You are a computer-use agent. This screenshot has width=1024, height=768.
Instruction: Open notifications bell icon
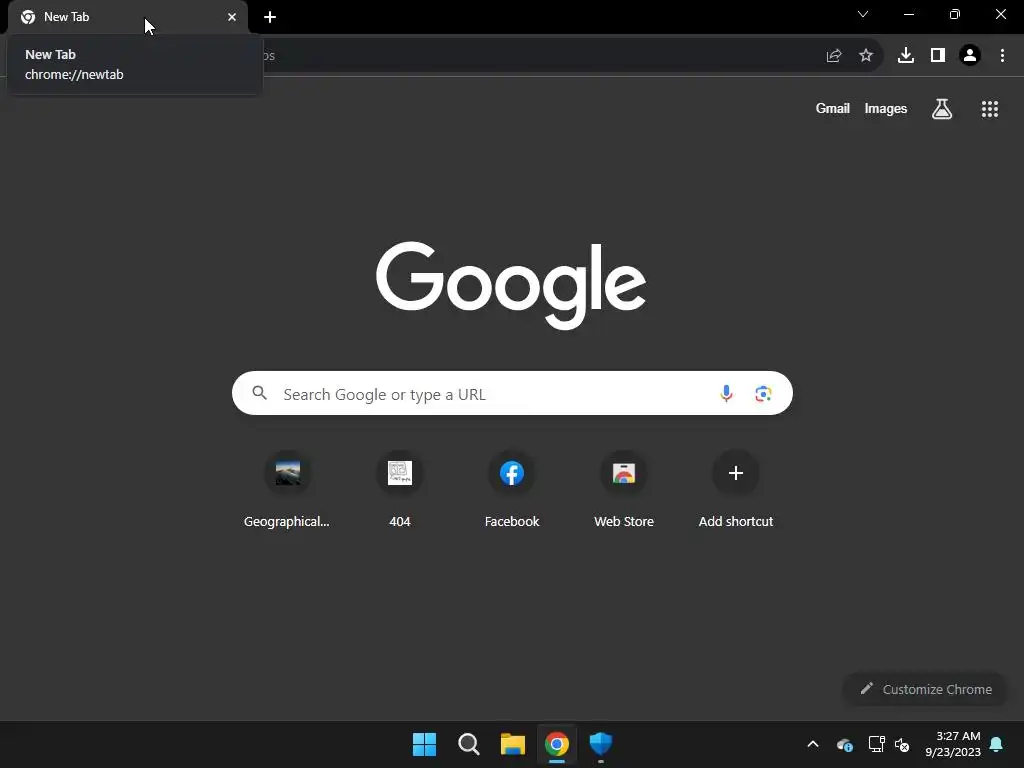tap(997, 744)
